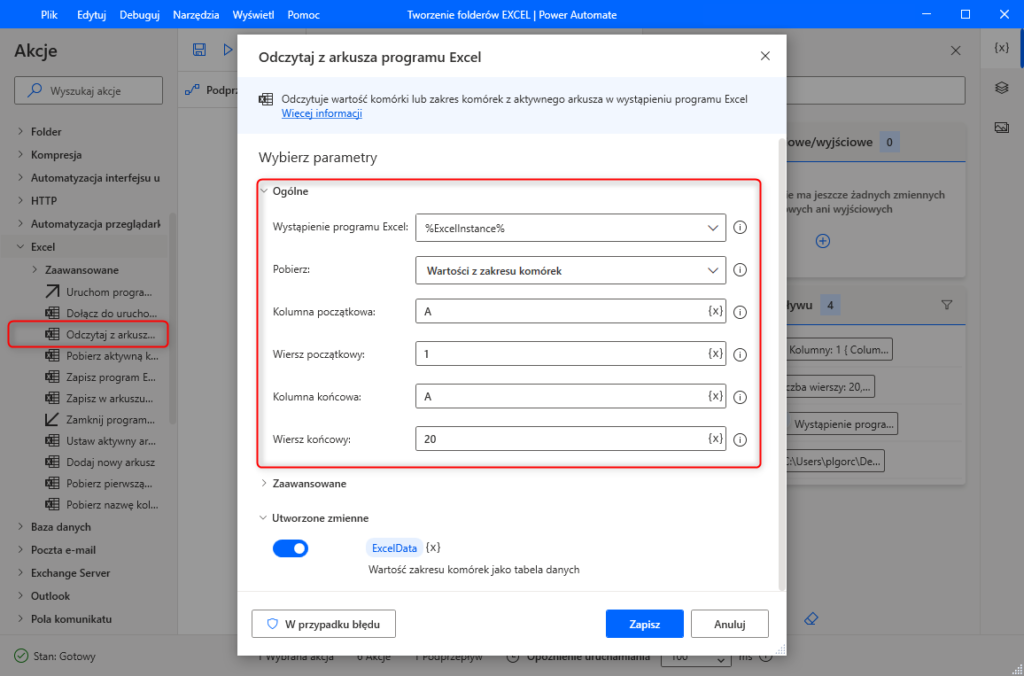Click the {x} variable picker in Wiersz końcowy
The width and height of the screenshot is (1024, 676).
click(715, 439)
